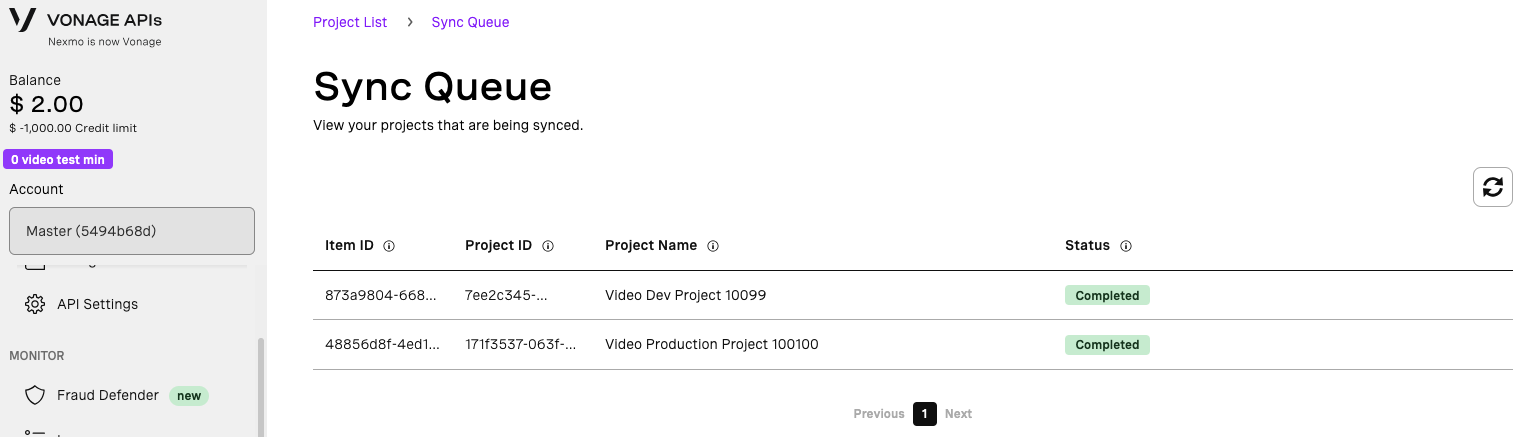Click info icon beside Project Name header
This screenshot has height=437, width=1530.
point(713,246)
